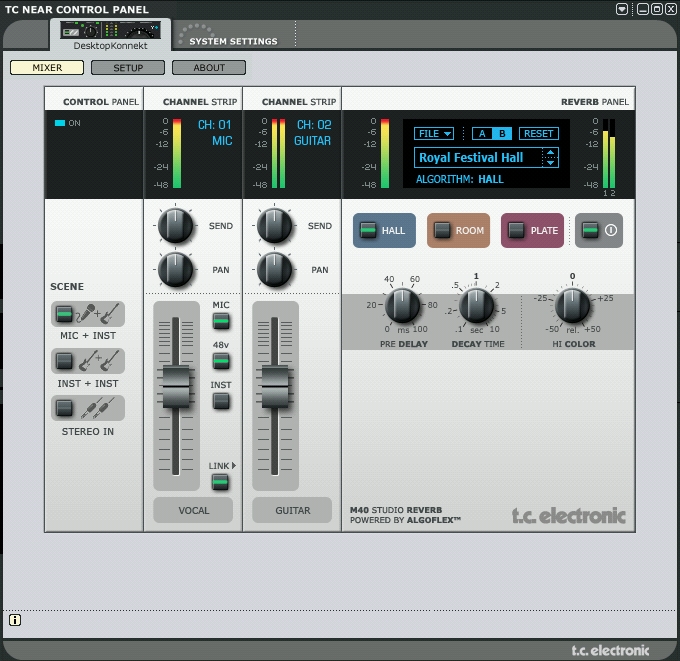Click the PRE DELAY knob
The width and height of the screenshot is (680, 661).
pos(403,305)
